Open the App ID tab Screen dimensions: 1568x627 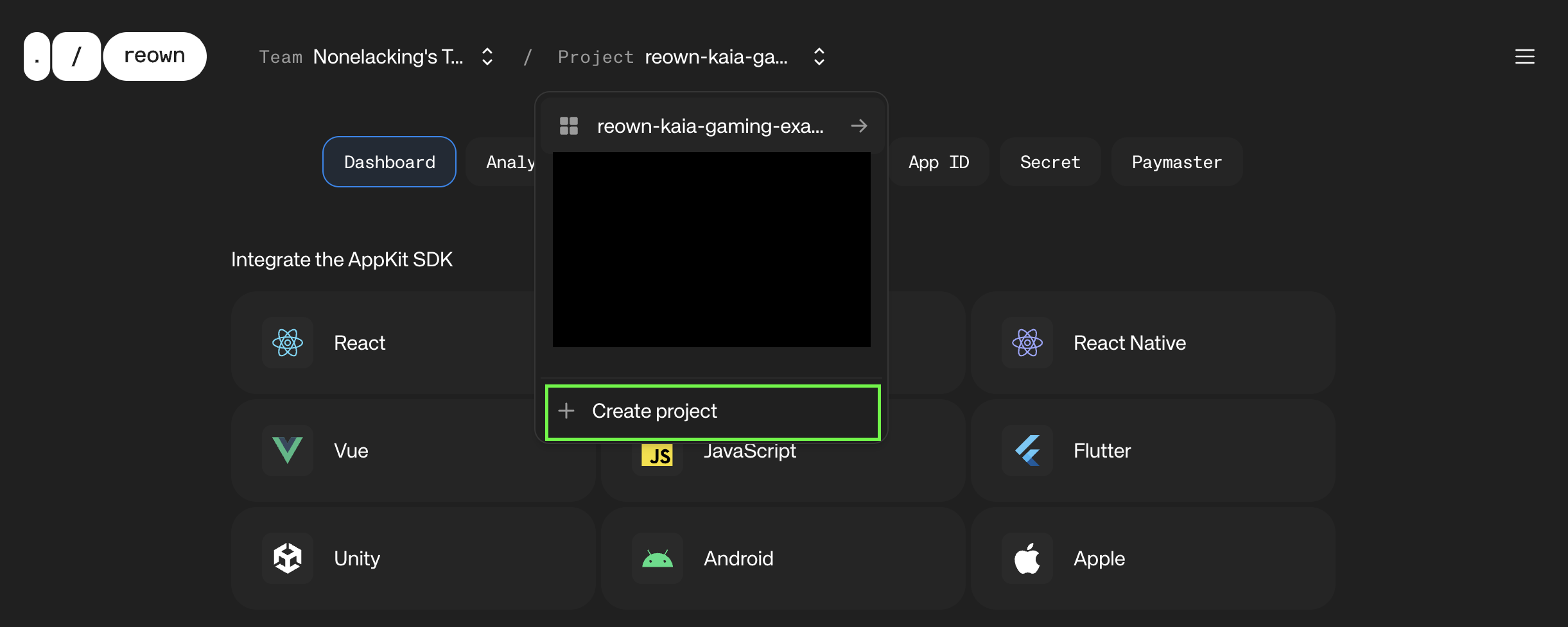938,162
